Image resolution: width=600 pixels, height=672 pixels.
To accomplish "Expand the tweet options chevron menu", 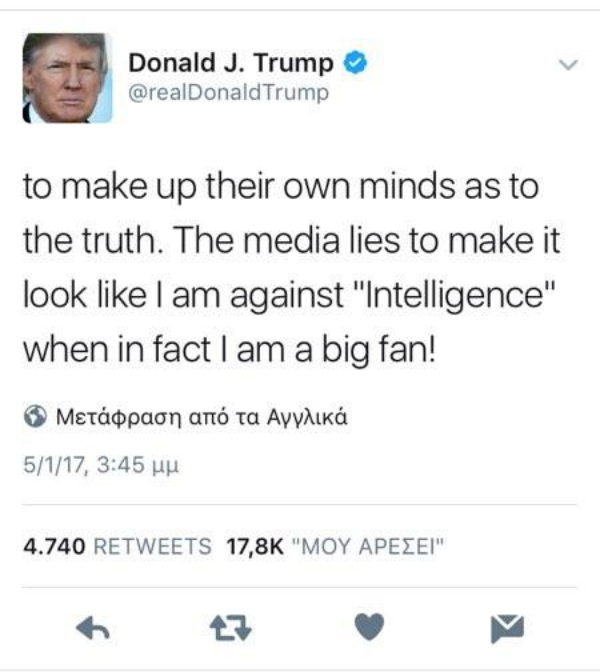I will pyautogui.click(x=569, y=65).
